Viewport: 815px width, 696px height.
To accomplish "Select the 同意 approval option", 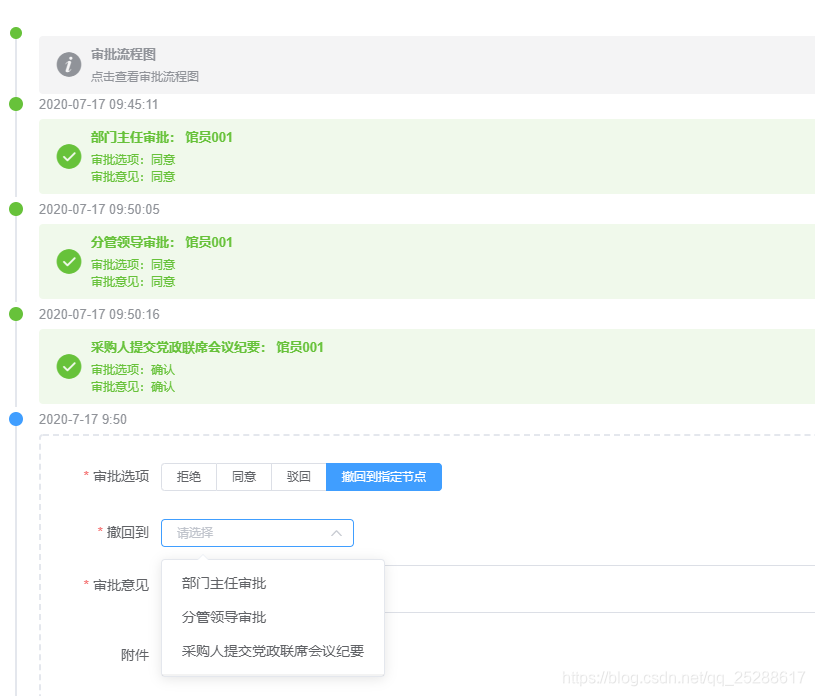I will 244,477.
